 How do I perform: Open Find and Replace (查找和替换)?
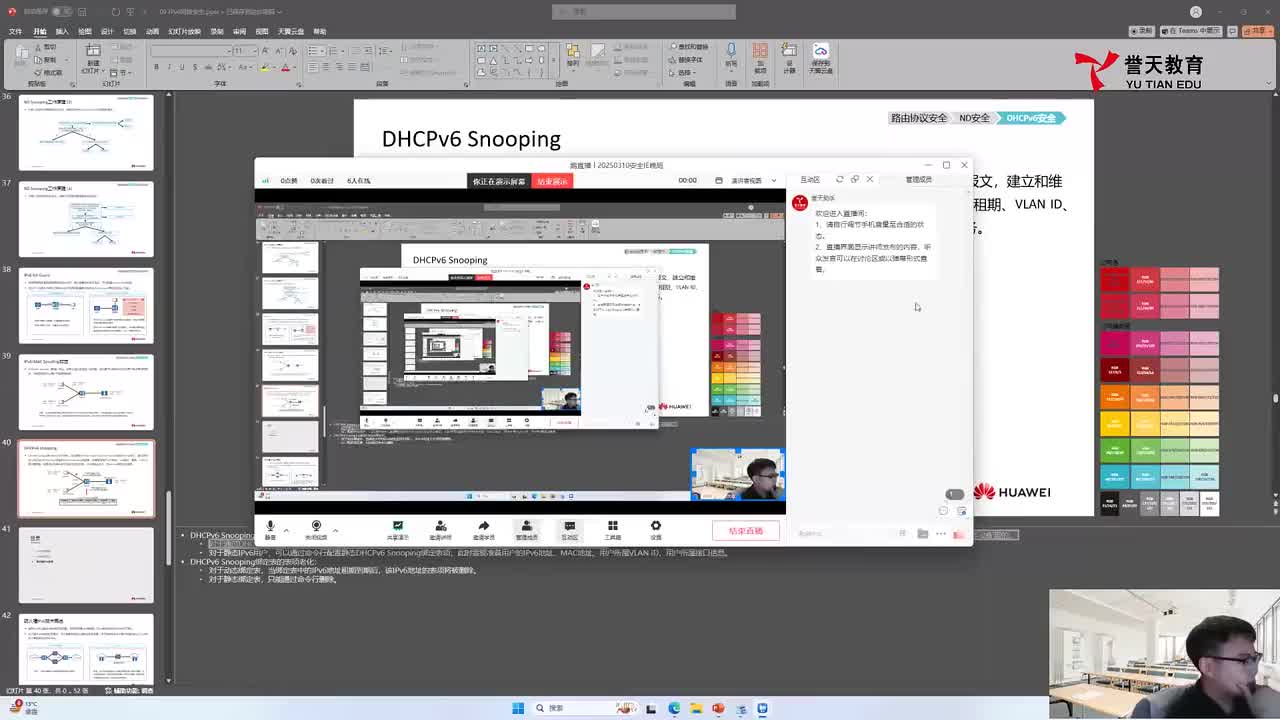691,47
